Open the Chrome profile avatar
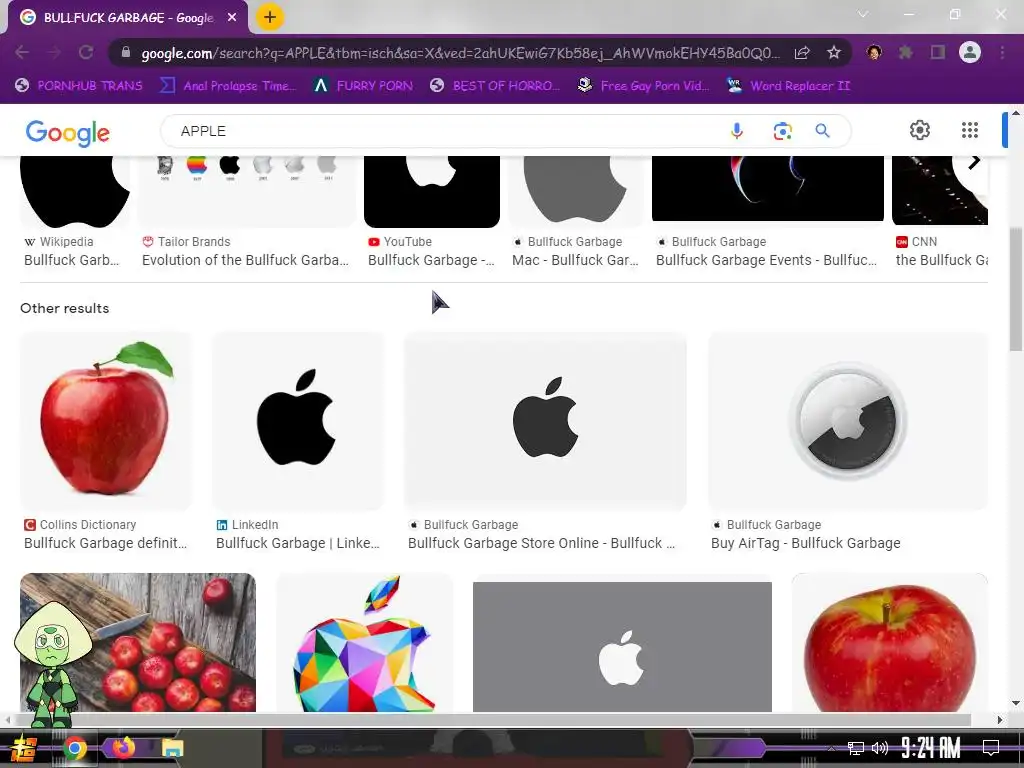Image resolution: width=1024 pixels, height=768 pixels. (970, 52)
